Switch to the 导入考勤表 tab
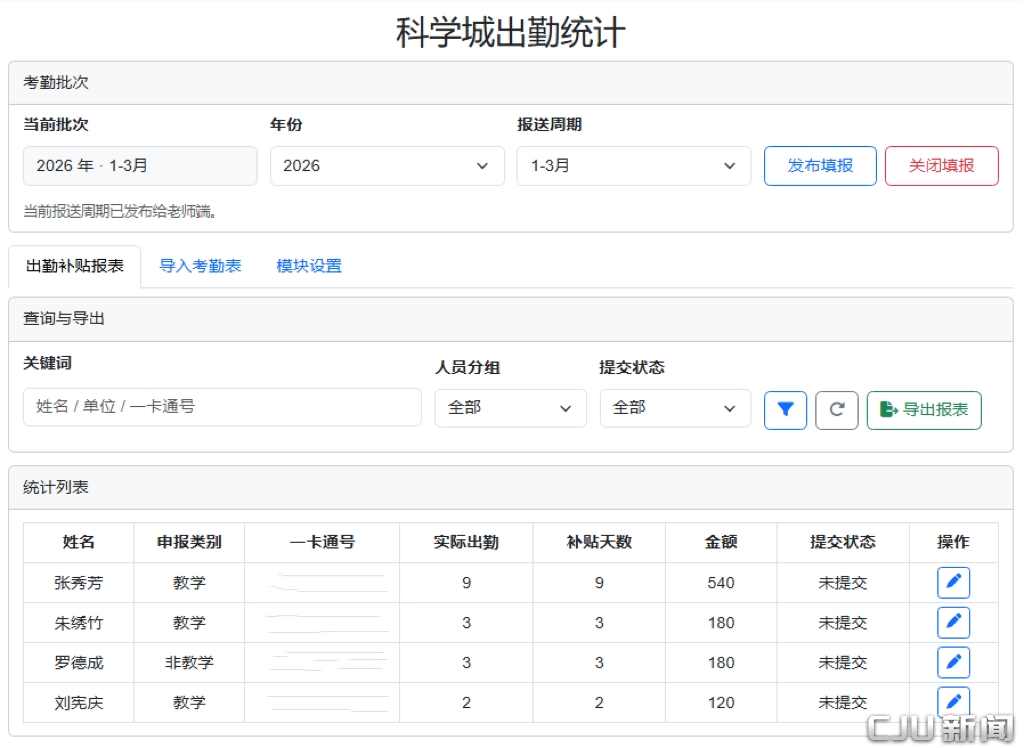The image size is (1024, 748). [x=200, y=266]
